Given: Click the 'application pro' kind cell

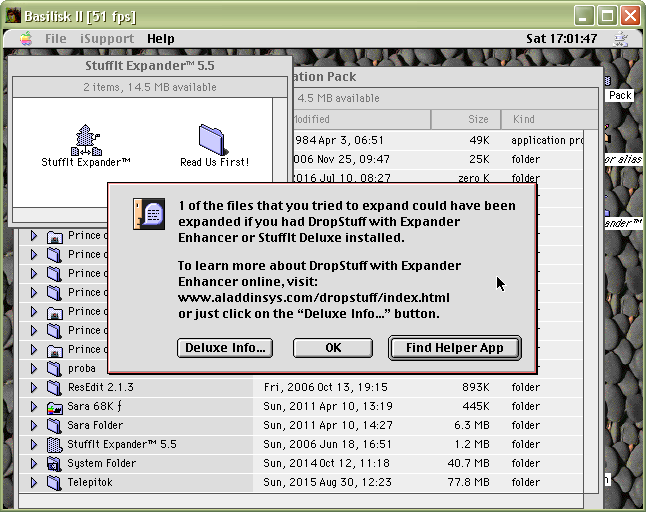Looking at the screenshot, I should [x=547, y=140].
